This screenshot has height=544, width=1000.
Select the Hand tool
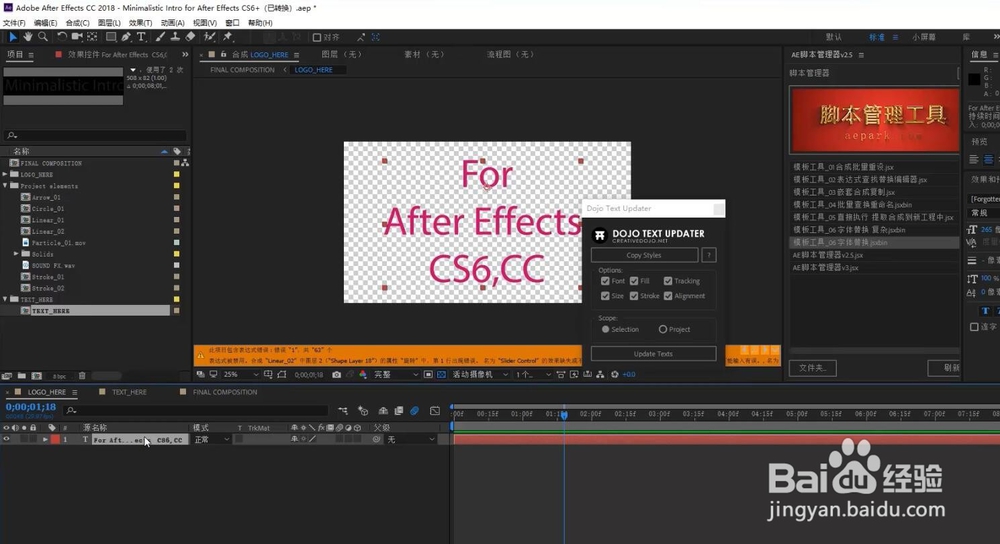27,37
